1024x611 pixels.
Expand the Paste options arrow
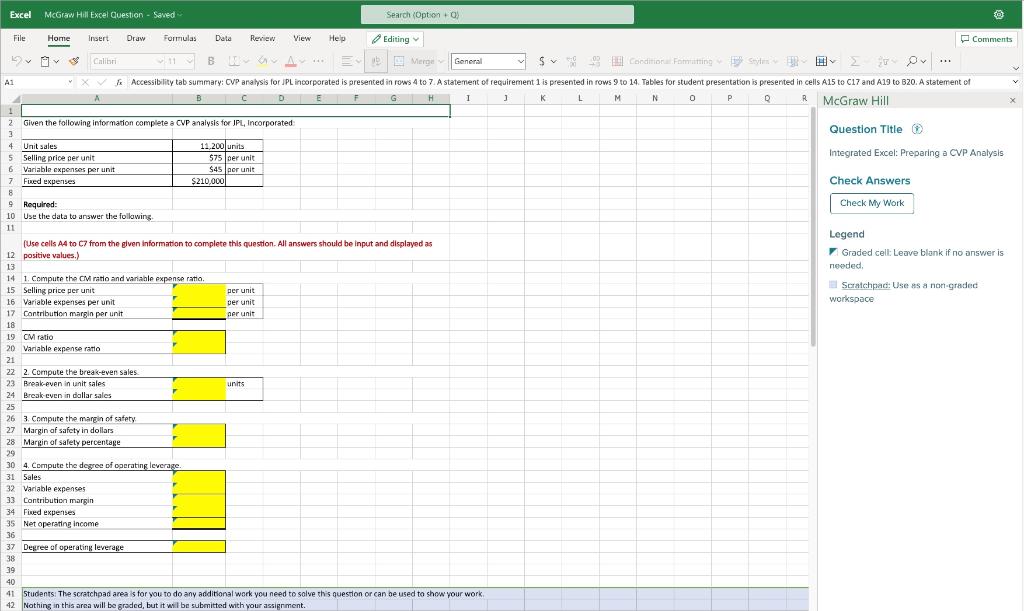click(57, 61)
